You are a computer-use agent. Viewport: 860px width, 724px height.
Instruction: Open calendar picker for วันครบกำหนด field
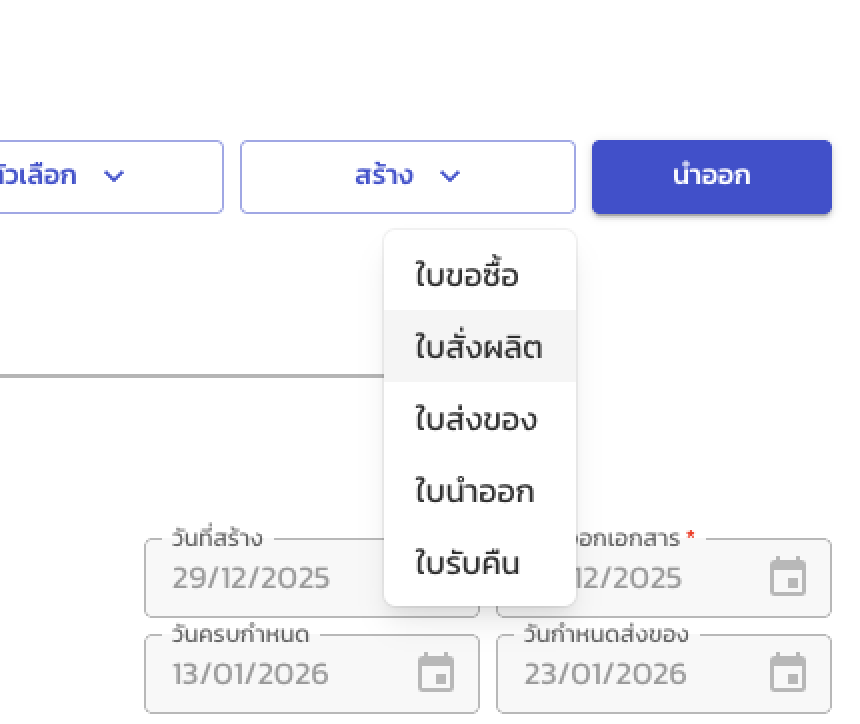tap(437, 674)
